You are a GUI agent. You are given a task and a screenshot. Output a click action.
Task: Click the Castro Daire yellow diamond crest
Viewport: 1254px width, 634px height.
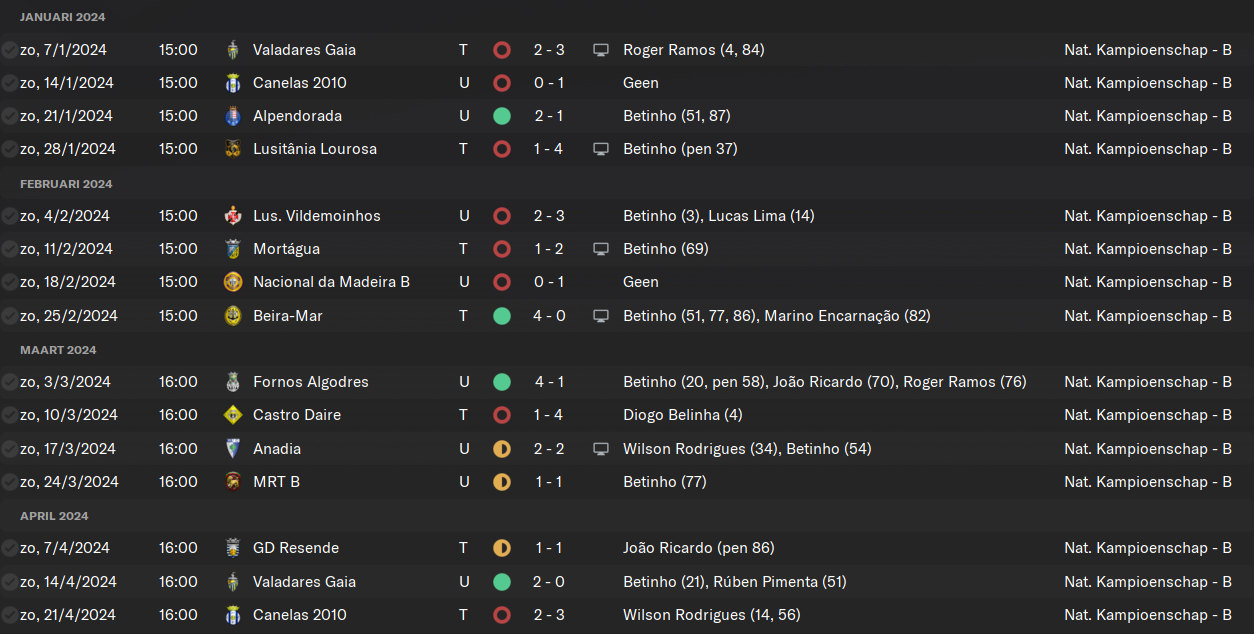pos(233,415)
